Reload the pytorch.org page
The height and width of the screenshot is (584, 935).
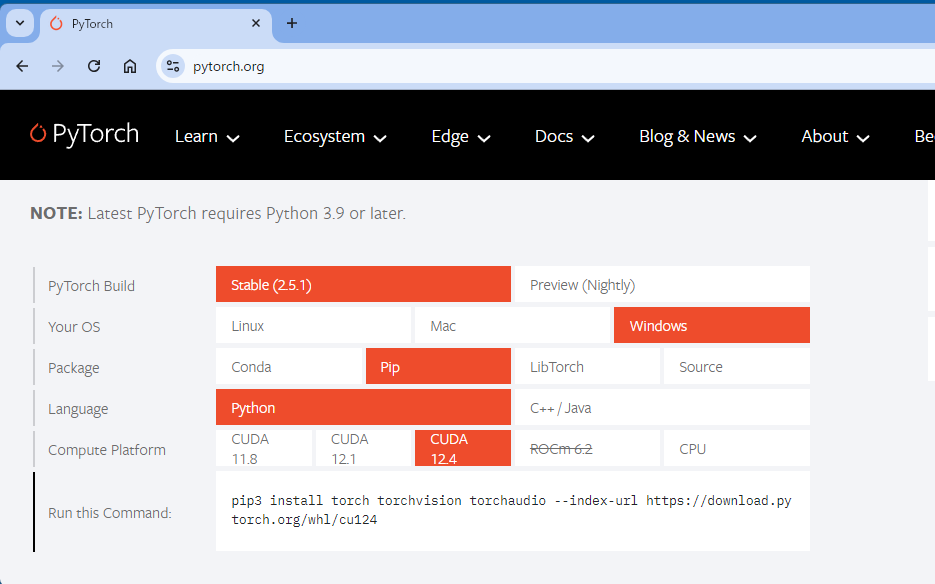tap(94, 66)
